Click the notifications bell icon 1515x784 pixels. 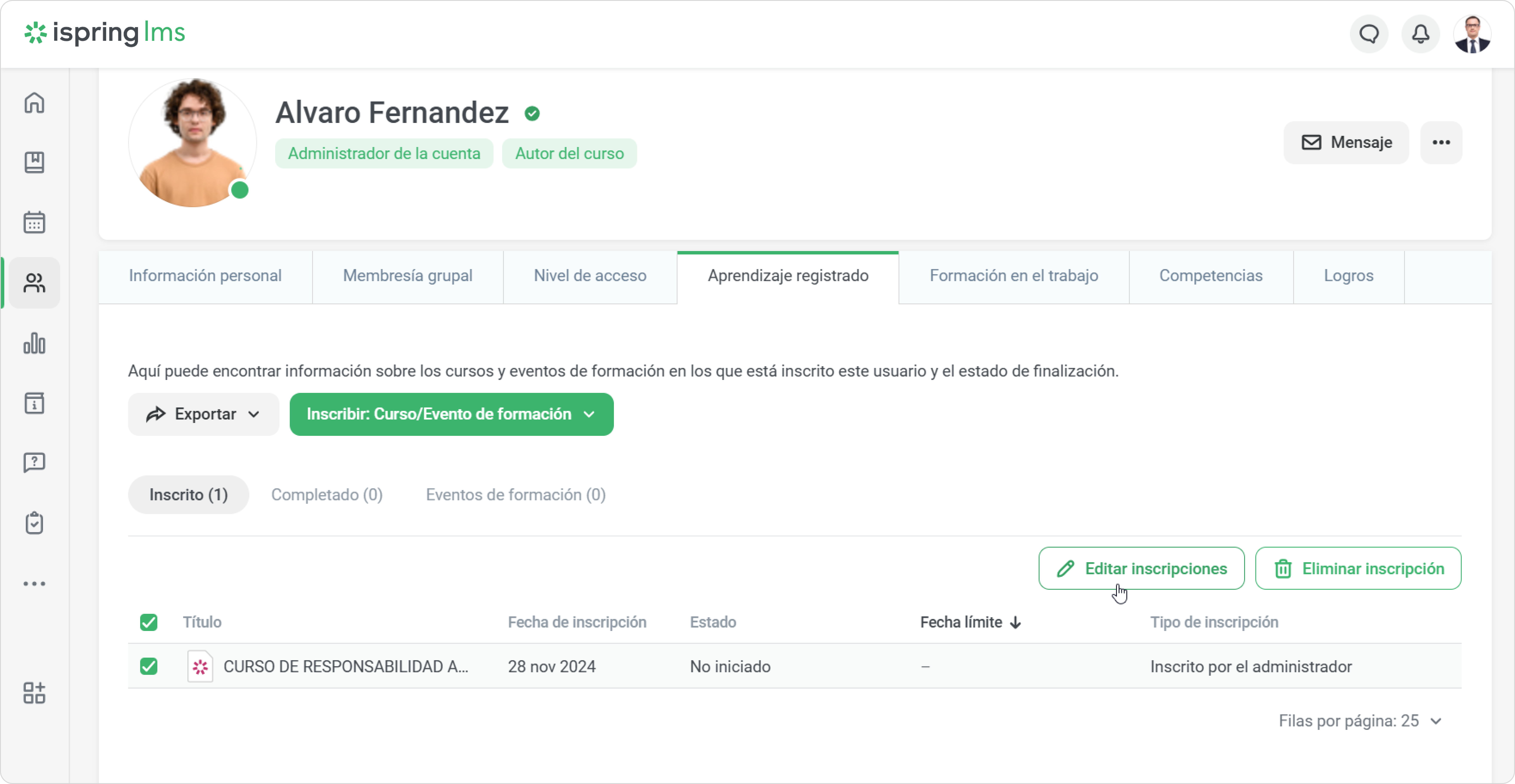point(1420,34)
